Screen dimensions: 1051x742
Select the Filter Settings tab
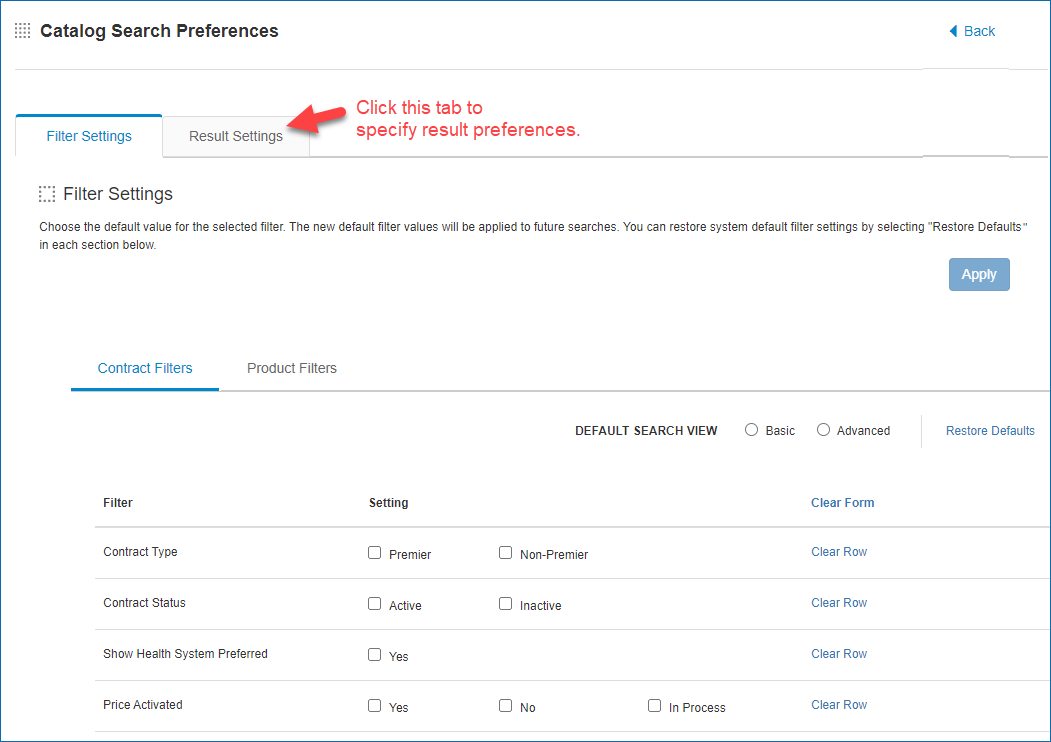(x=89, y=136)
